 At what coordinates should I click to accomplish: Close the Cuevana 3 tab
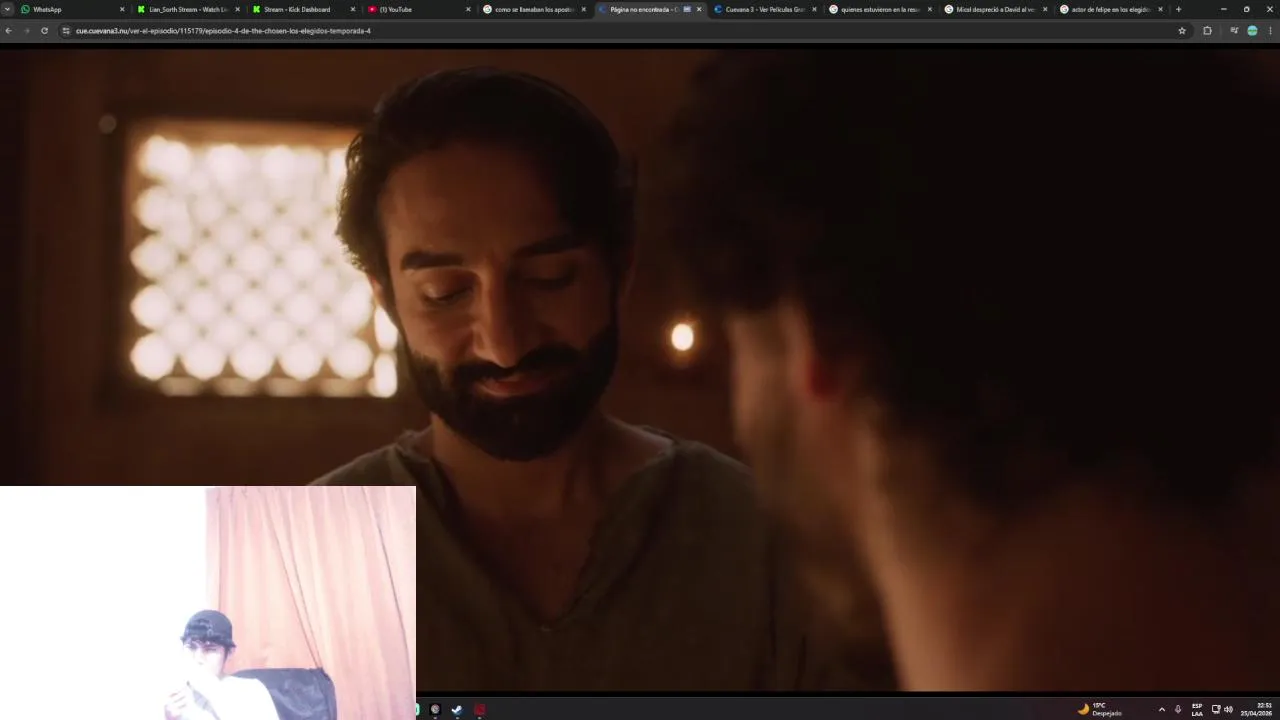(x=814, y=9)
